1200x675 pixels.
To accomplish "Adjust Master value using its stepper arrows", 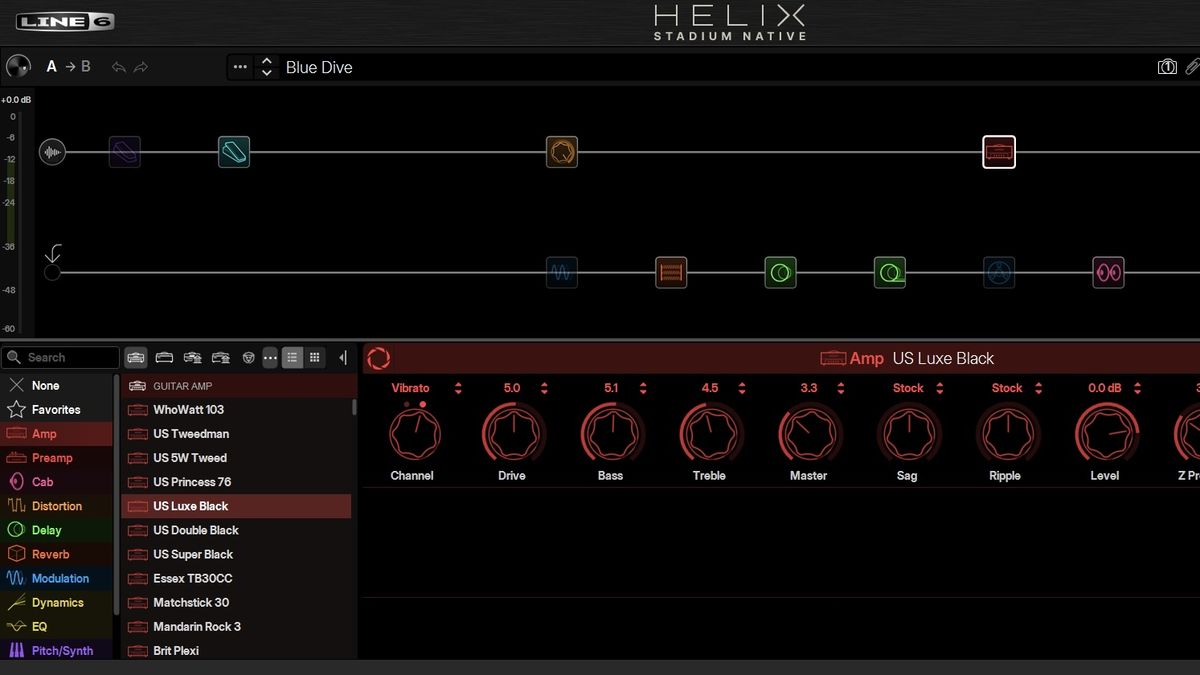I will [x=841, y=388].
